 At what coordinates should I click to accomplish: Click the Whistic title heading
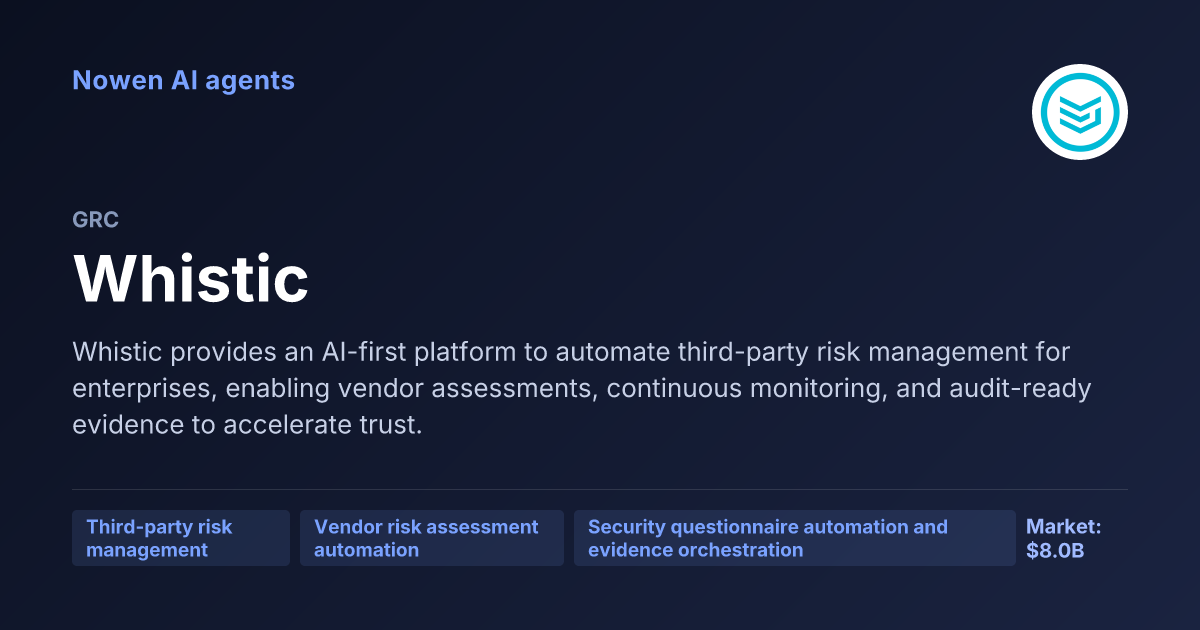pos(191,278)
